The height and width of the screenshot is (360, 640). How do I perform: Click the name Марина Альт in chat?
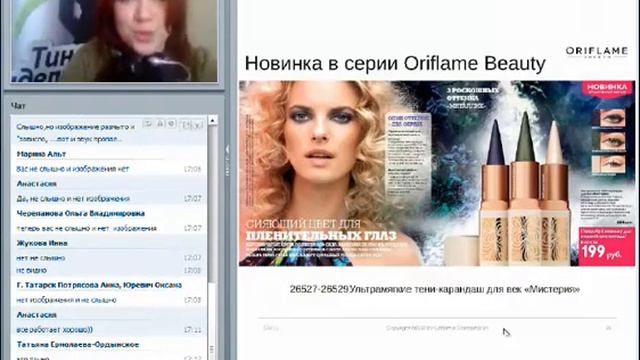pyautogui.click(x=41, y=154)
